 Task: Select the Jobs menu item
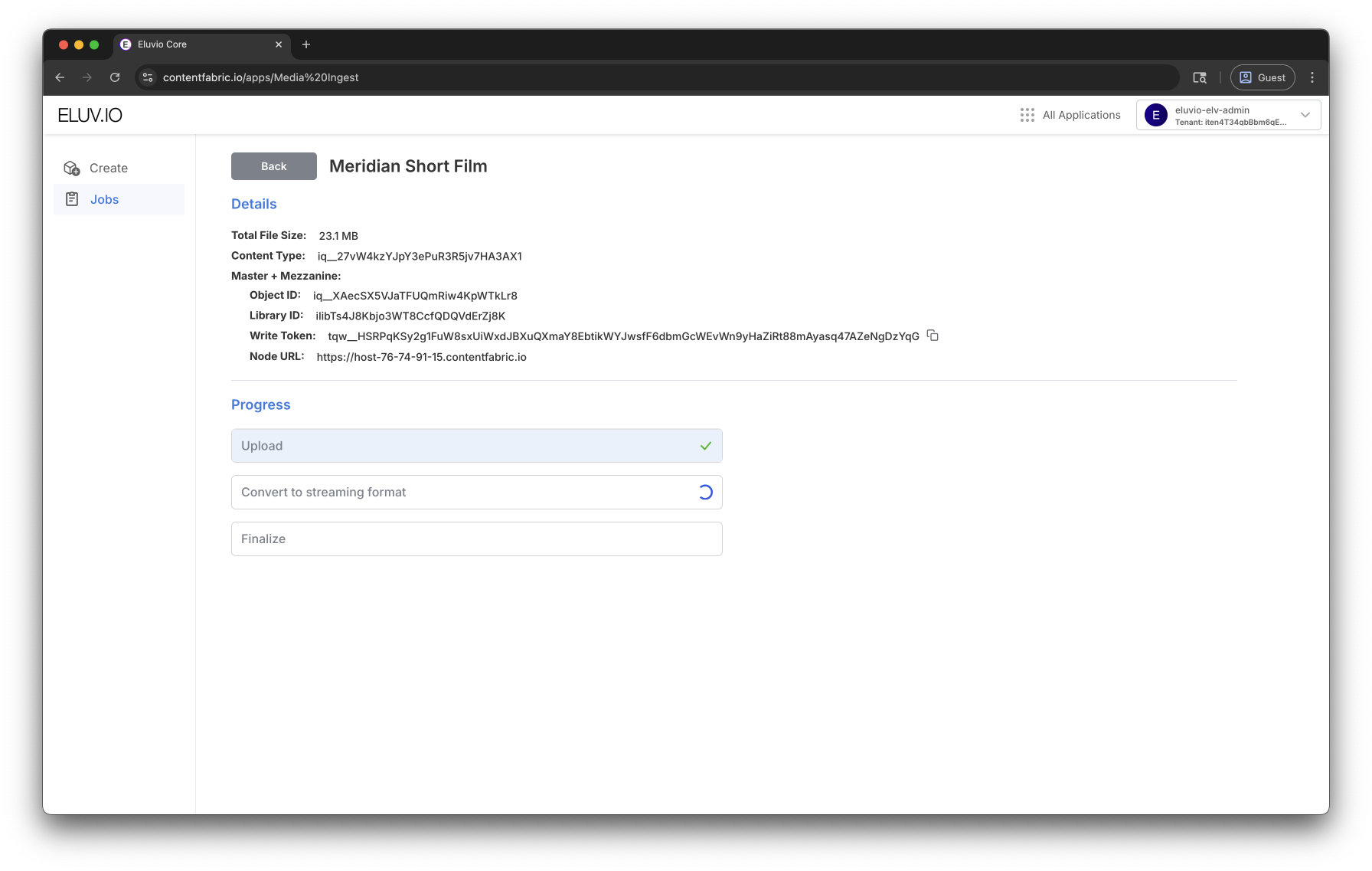coord(105,199)
